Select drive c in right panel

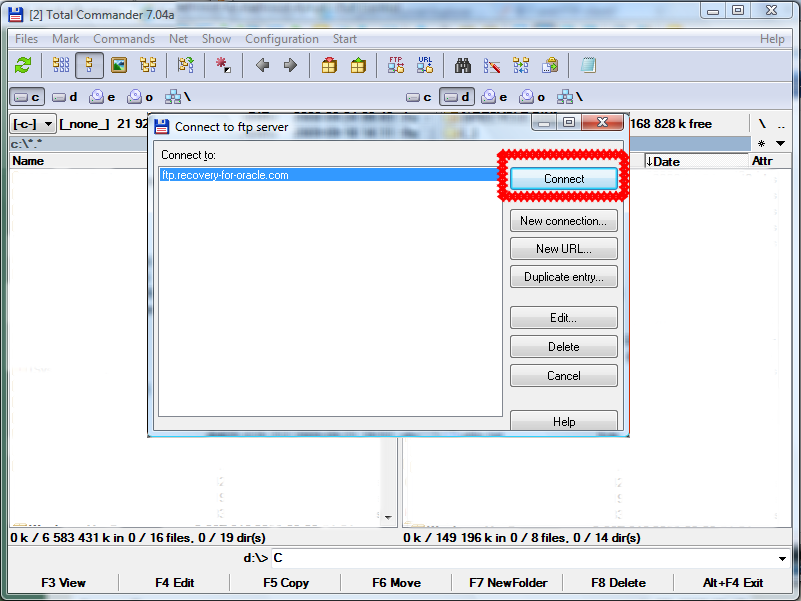tap(419, 97)
